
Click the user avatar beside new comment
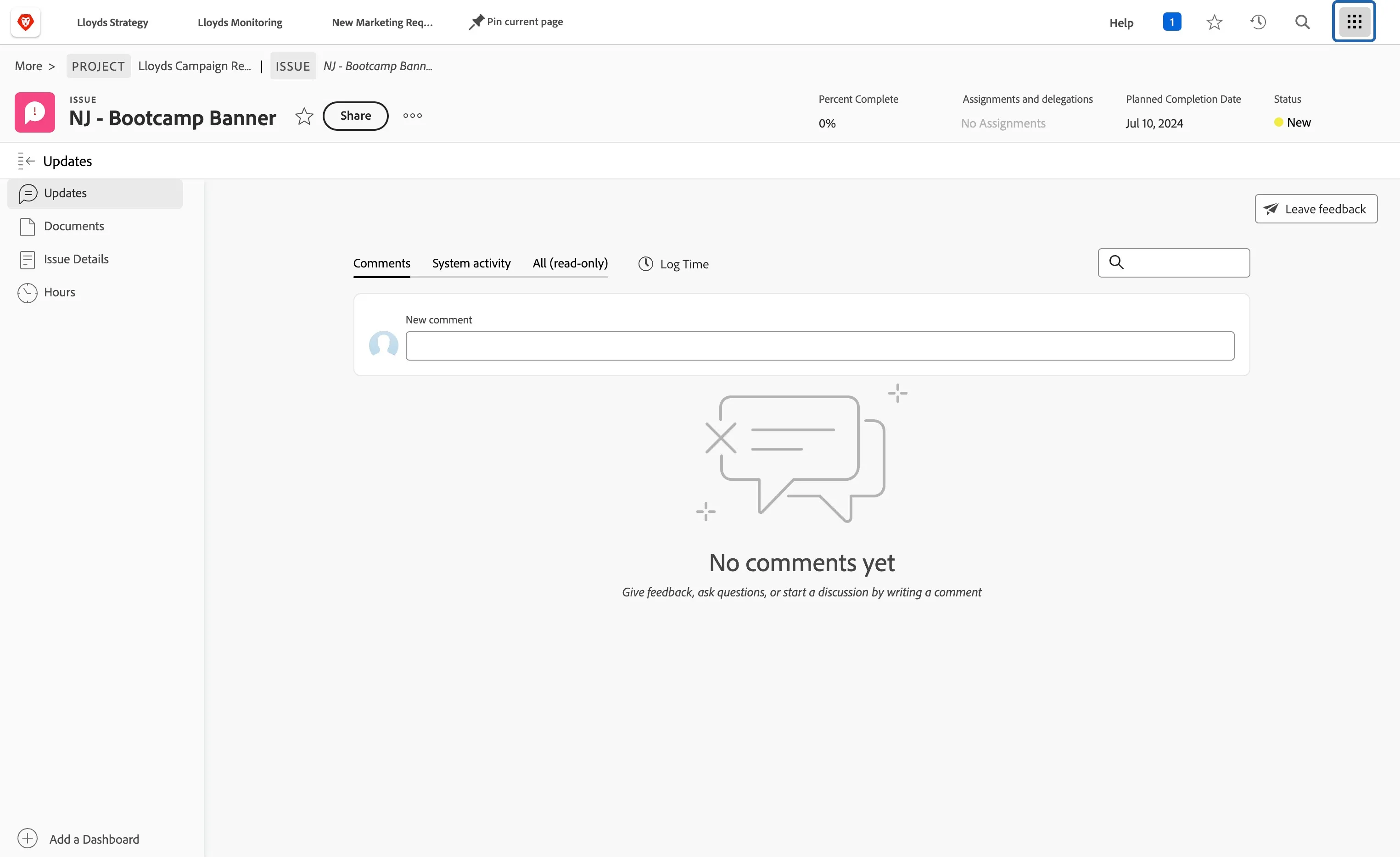[384, 345]
